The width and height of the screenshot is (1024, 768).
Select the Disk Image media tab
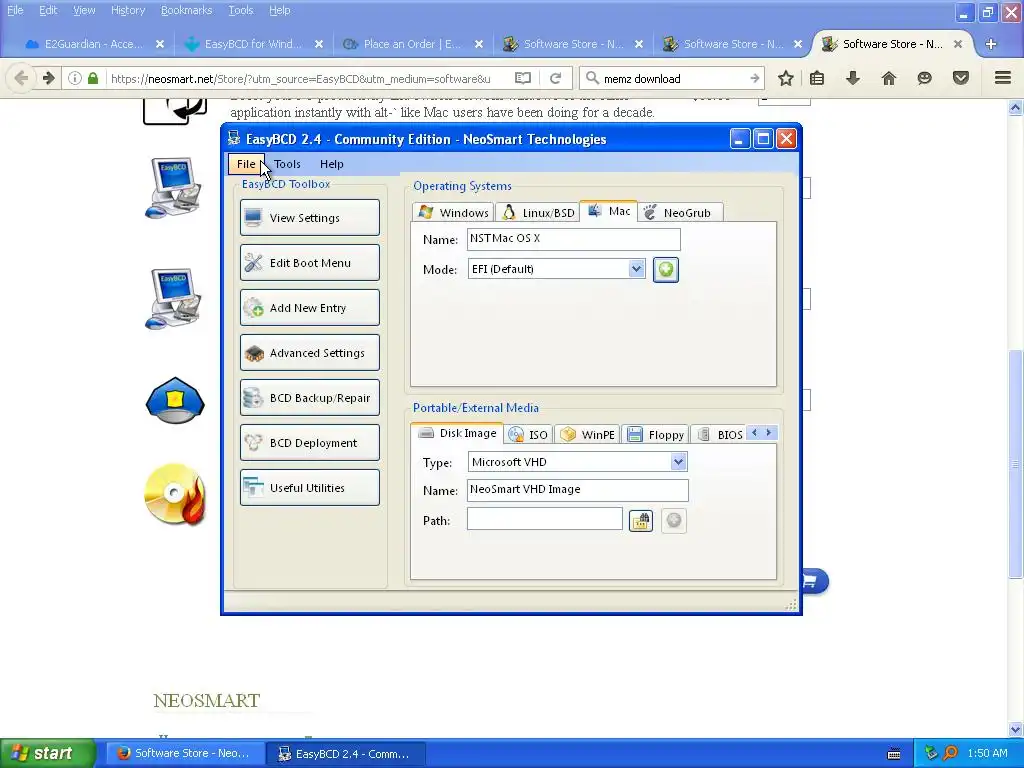click(457, 433)
